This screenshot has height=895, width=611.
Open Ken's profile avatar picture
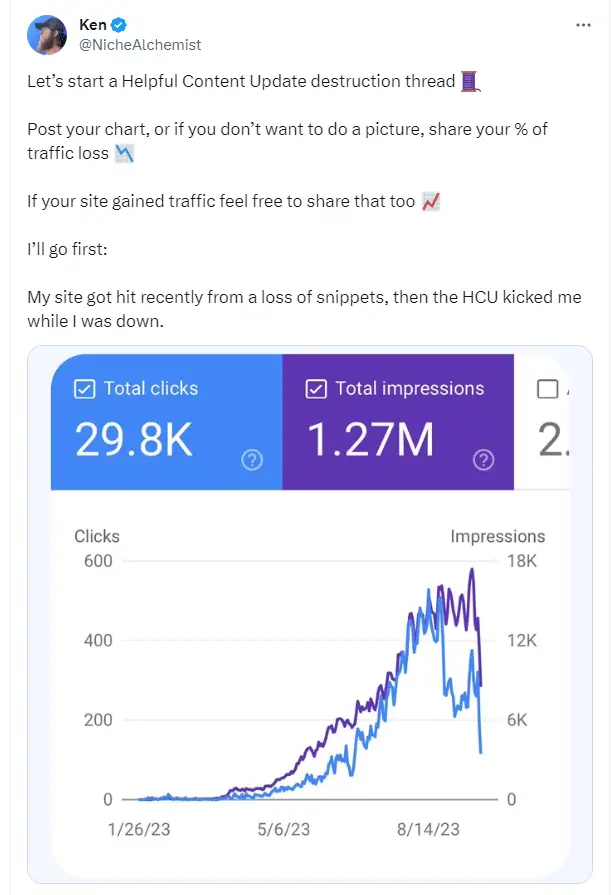(47, 34)
